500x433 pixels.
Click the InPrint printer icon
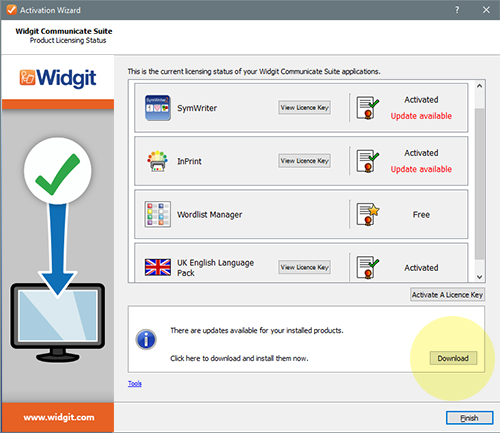(157, 161)
